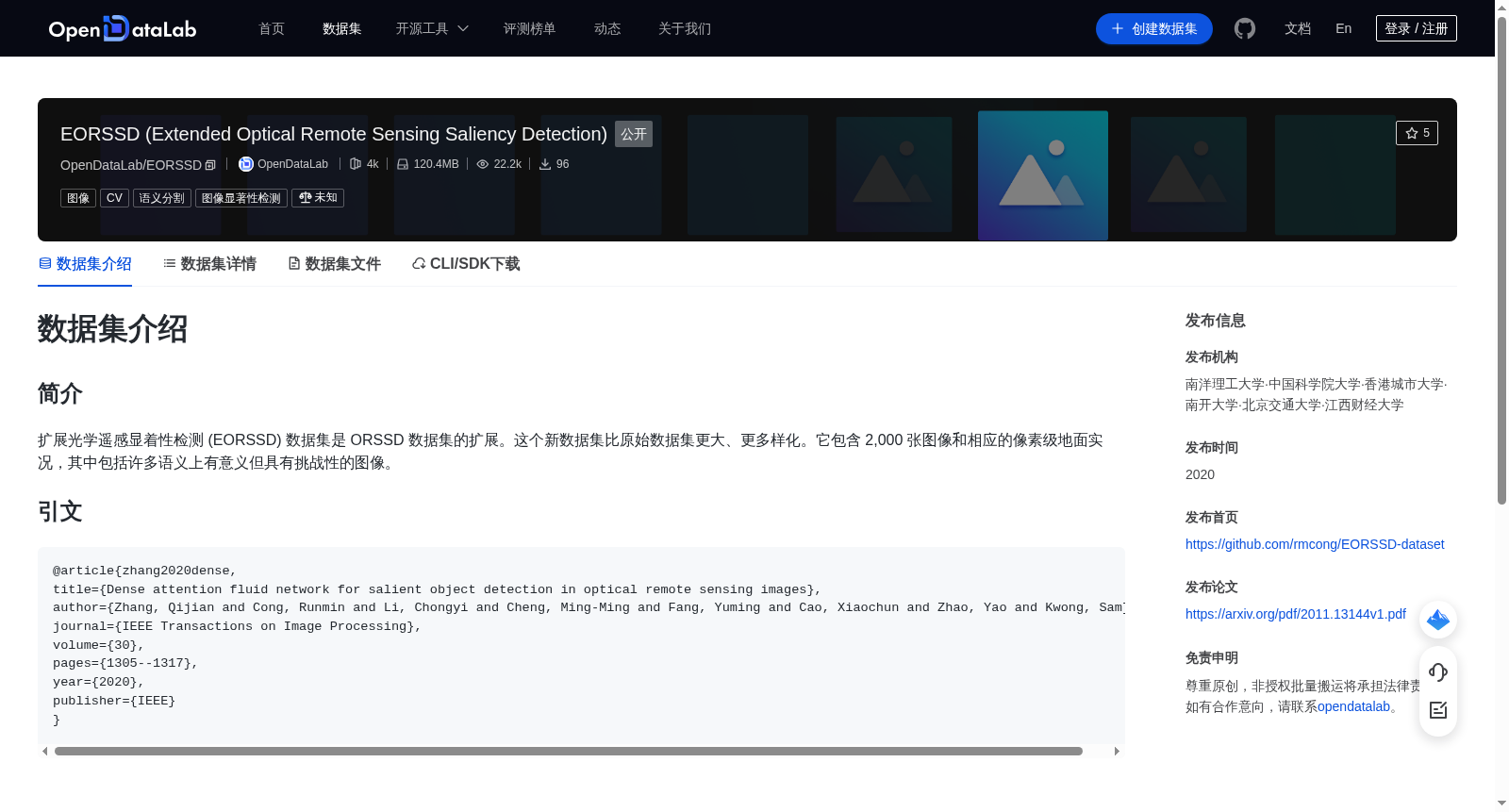This screenshot has width=1509, height=812.
Task: Click the opendatalab contact link
Action: [1353, 706]
